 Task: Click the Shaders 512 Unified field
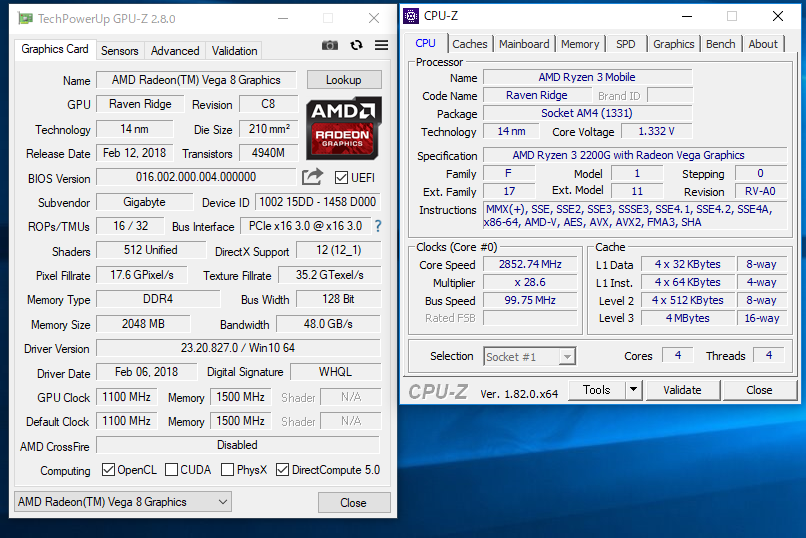point(151,250)
